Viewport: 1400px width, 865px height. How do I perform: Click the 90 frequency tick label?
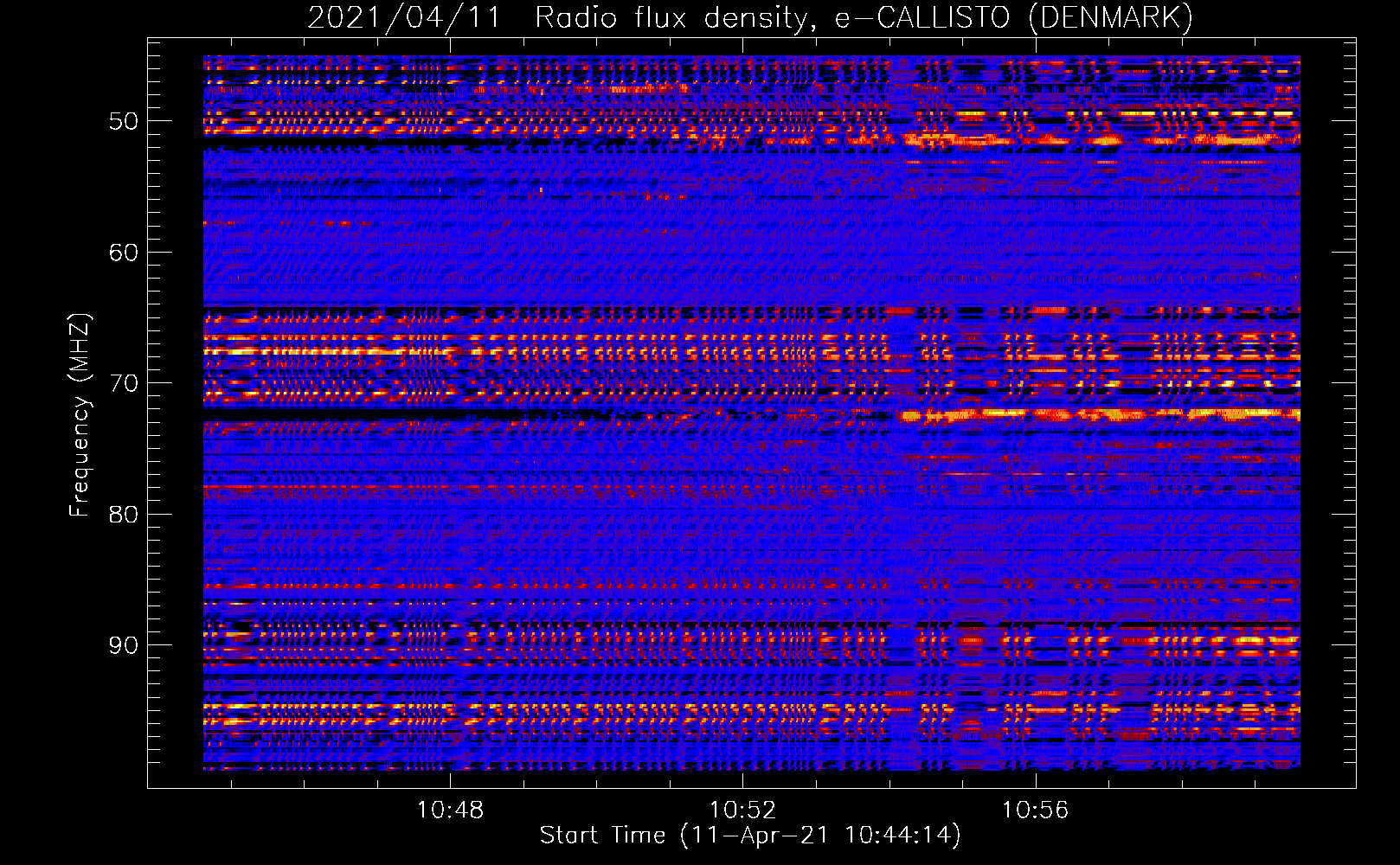coord(124,646)
